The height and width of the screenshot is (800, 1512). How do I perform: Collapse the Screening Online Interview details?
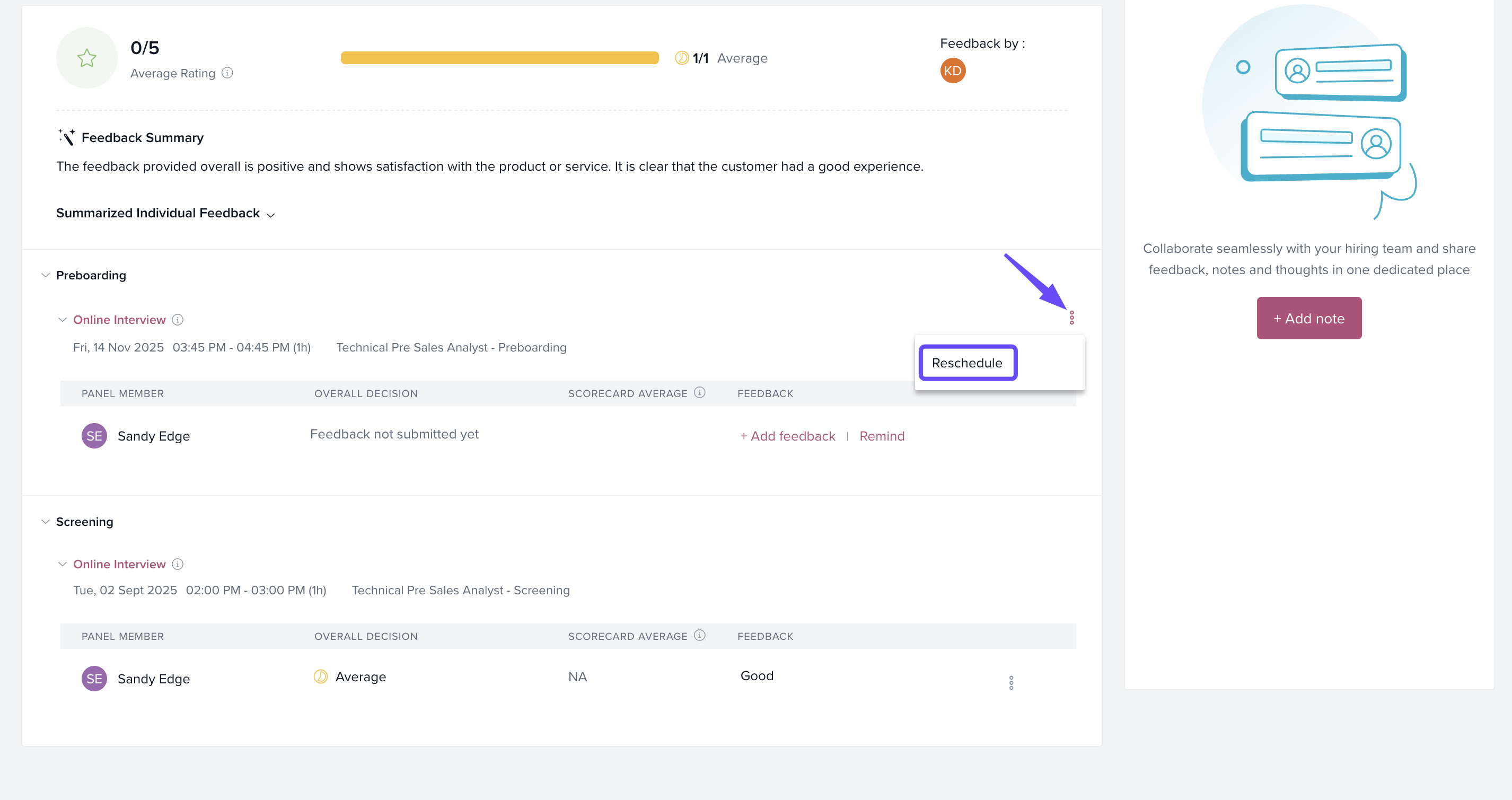point(62,564)
